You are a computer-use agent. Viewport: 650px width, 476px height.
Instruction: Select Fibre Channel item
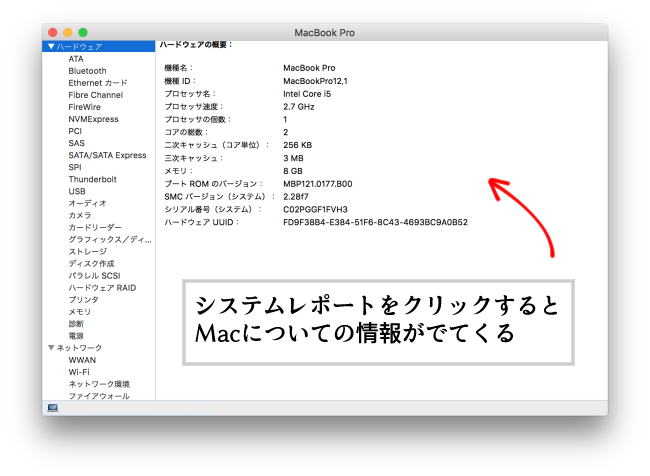[96, 95]
